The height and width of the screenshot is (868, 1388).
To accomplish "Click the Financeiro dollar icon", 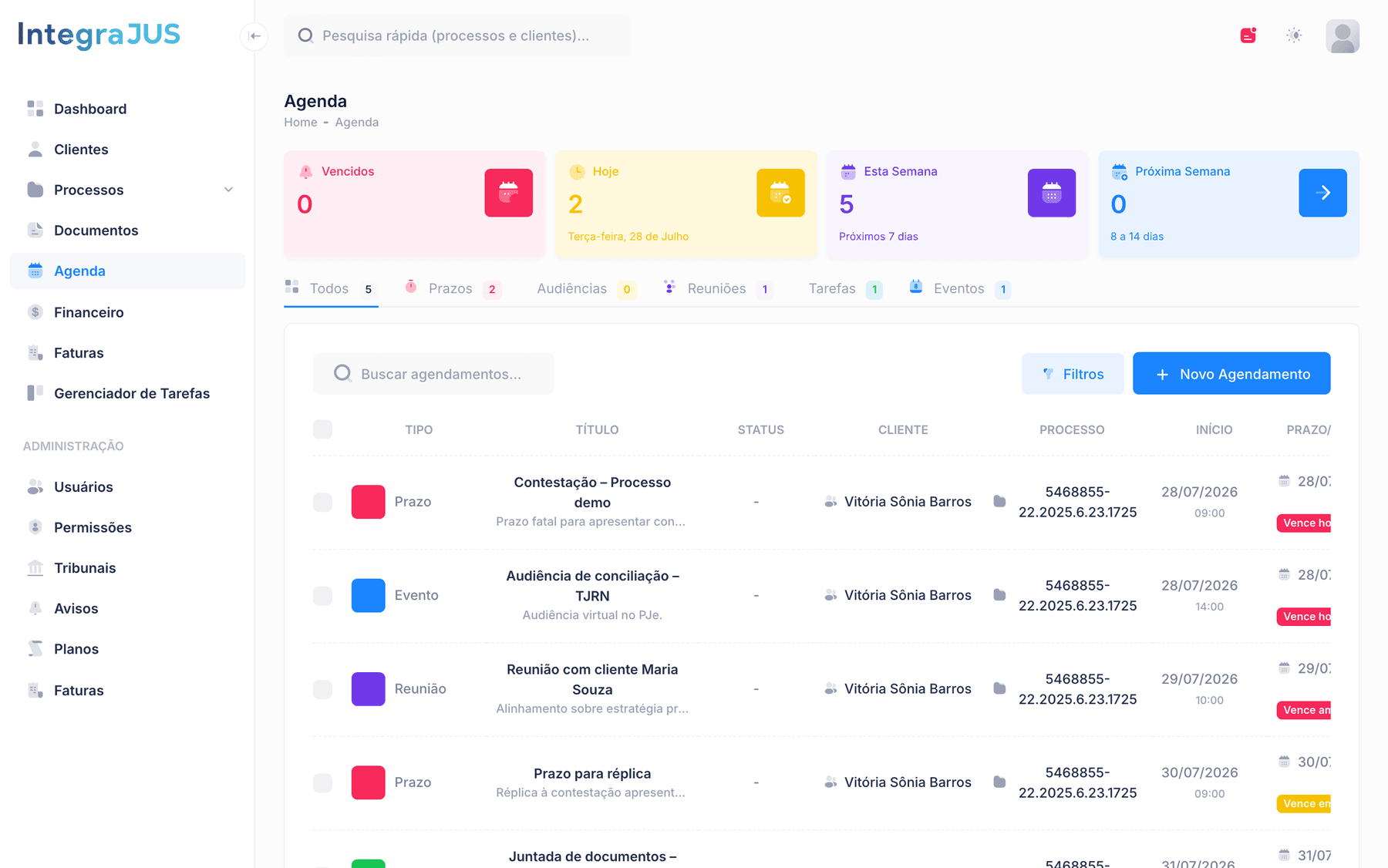I will (x=35, y=312).
